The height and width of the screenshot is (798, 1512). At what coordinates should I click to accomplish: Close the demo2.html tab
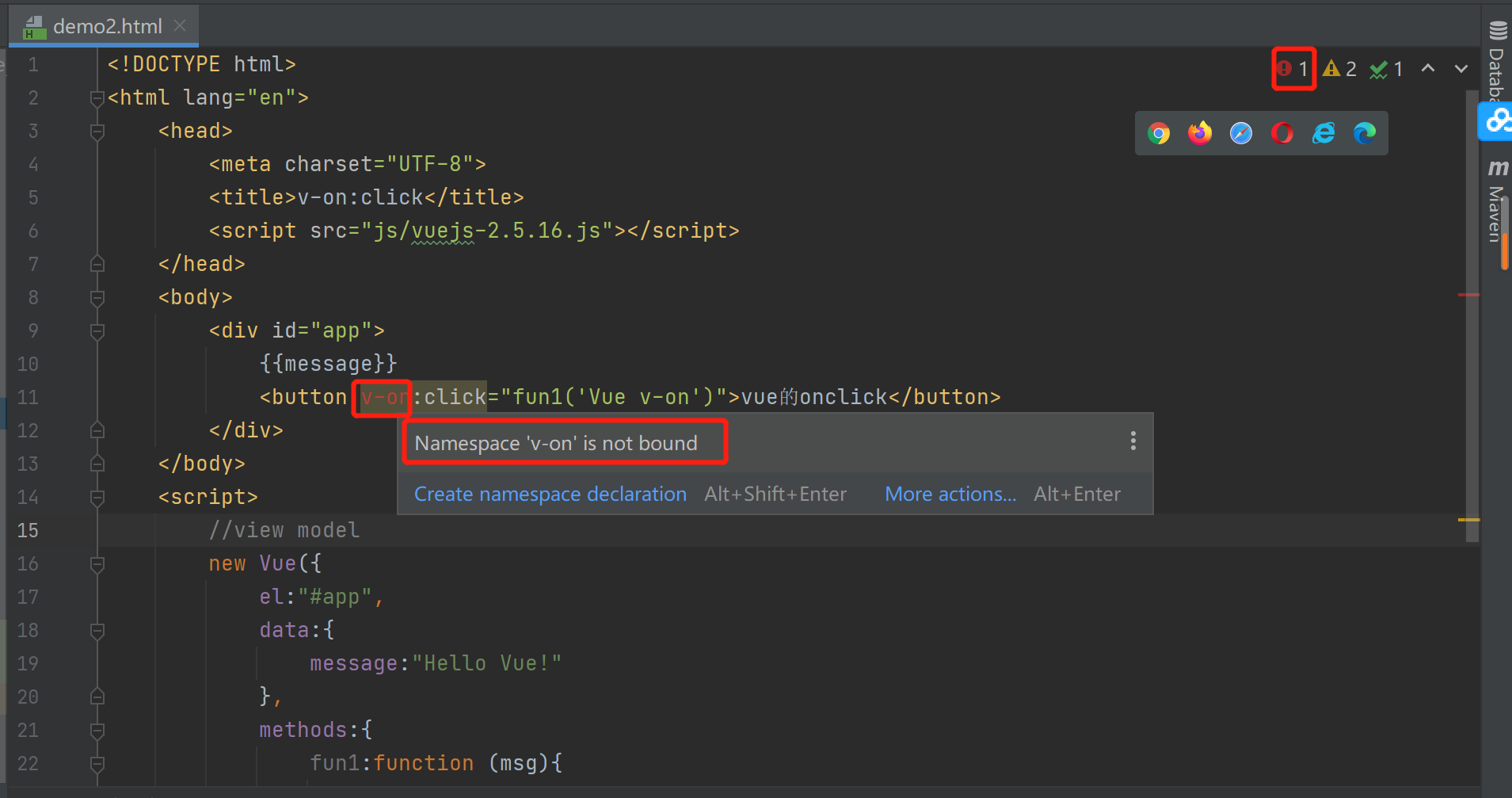pyautogui.click(x=180, y=25)
